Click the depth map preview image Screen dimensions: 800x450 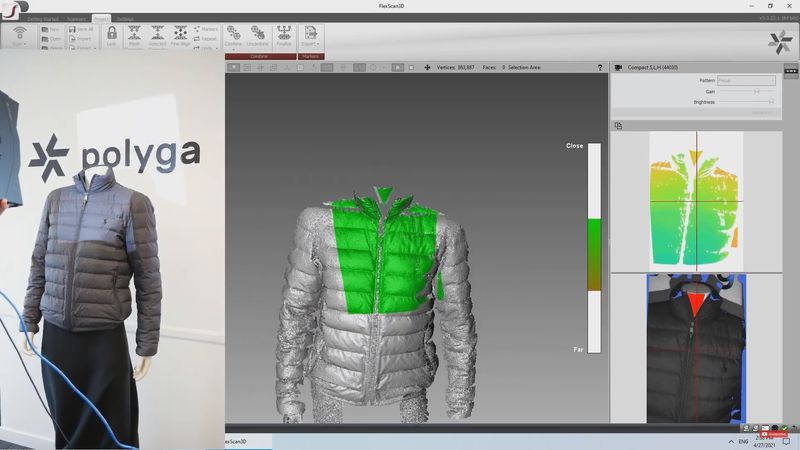[x=696, y=200]
